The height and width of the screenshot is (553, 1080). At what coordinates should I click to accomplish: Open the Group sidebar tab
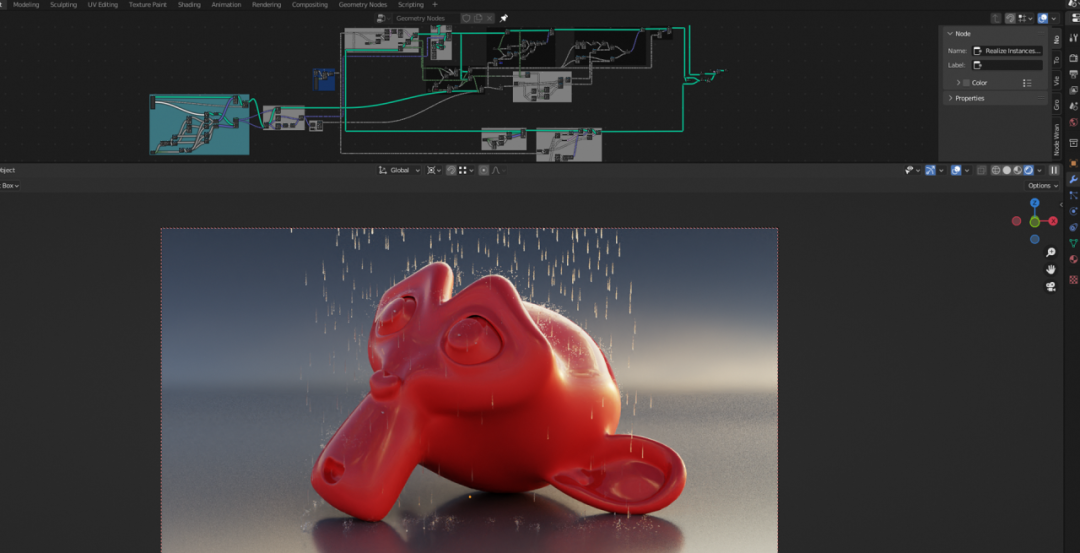point(1057,105)
